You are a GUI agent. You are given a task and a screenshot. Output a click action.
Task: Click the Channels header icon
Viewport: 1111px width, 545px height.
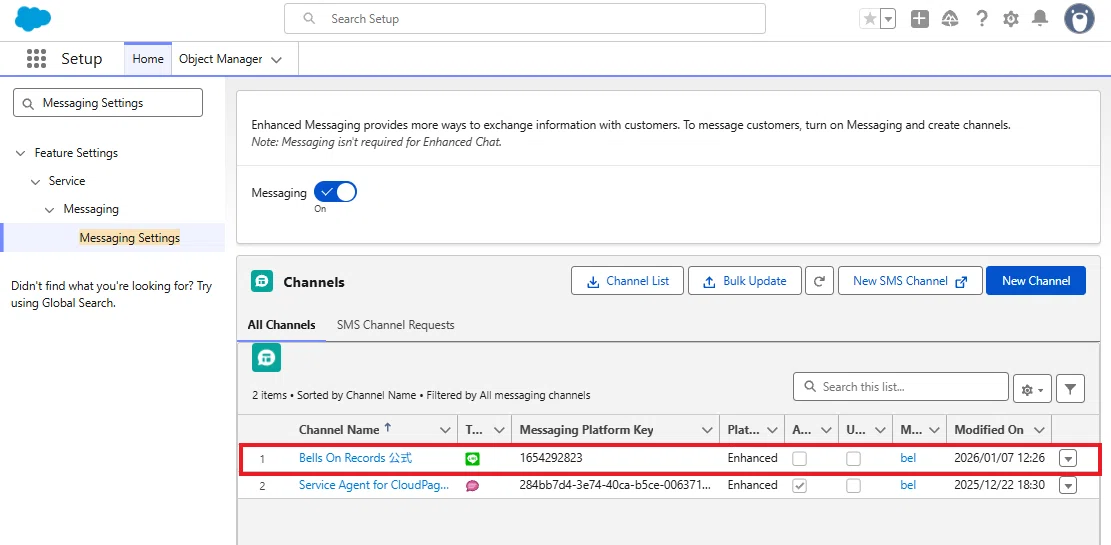point(262,281)
